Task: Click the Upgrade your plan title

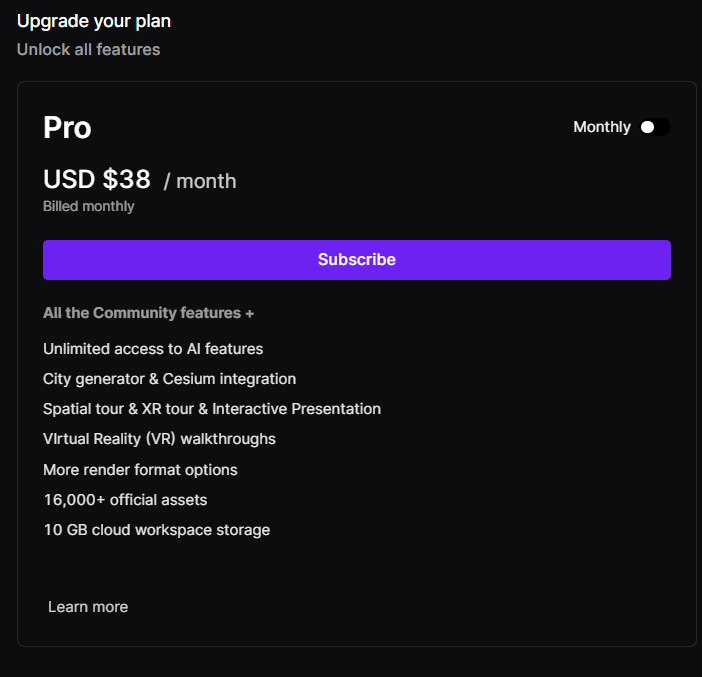Action: coord(94,21)
